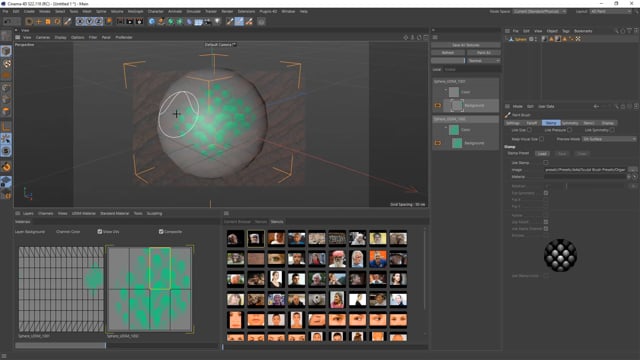The height and width of the screenshot is (360, 640).
Task: Switch to the Stencils tab in content browser
Action: pos(277,222)
